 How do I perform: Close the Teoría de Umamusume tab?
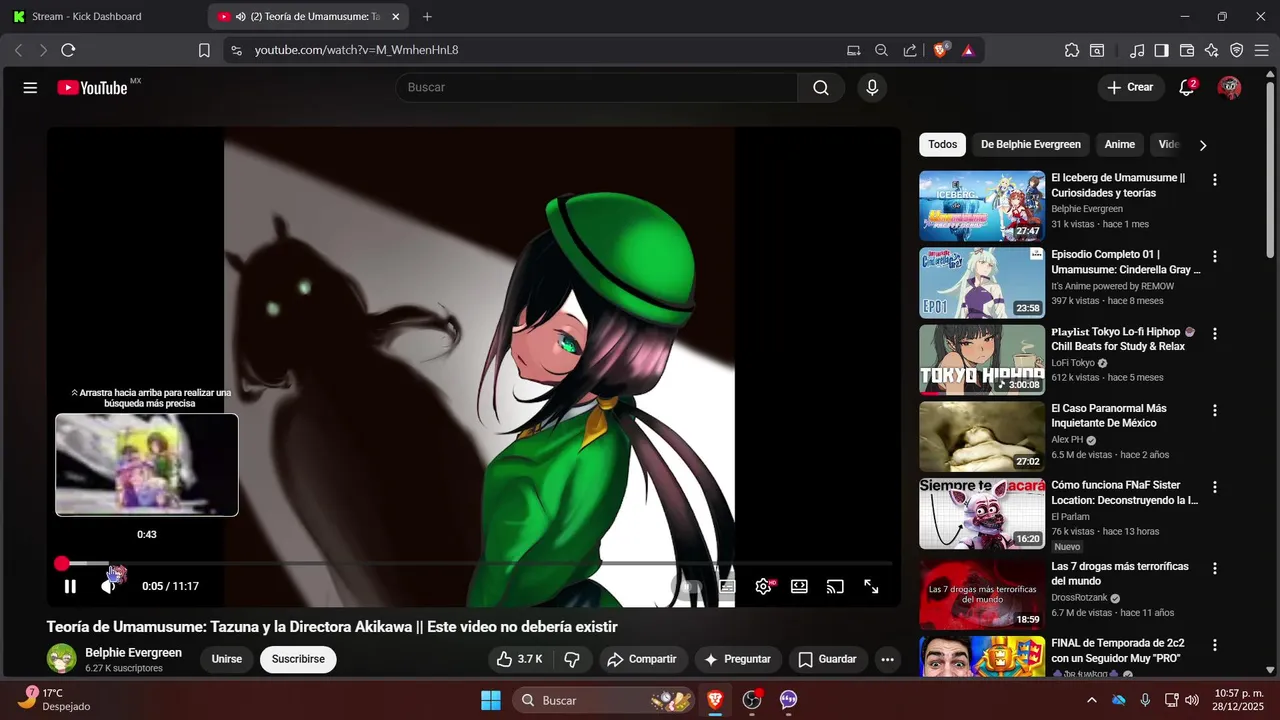click(396, 17)
